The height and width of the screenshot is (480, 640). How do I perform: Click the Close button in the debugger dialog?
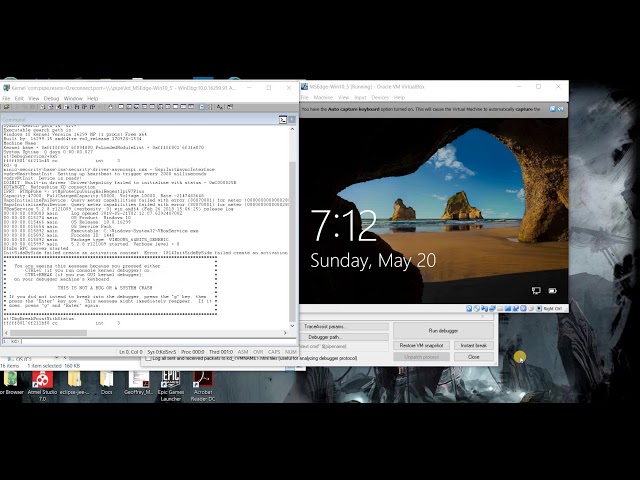pyautogui.click(x=473, y=357)
